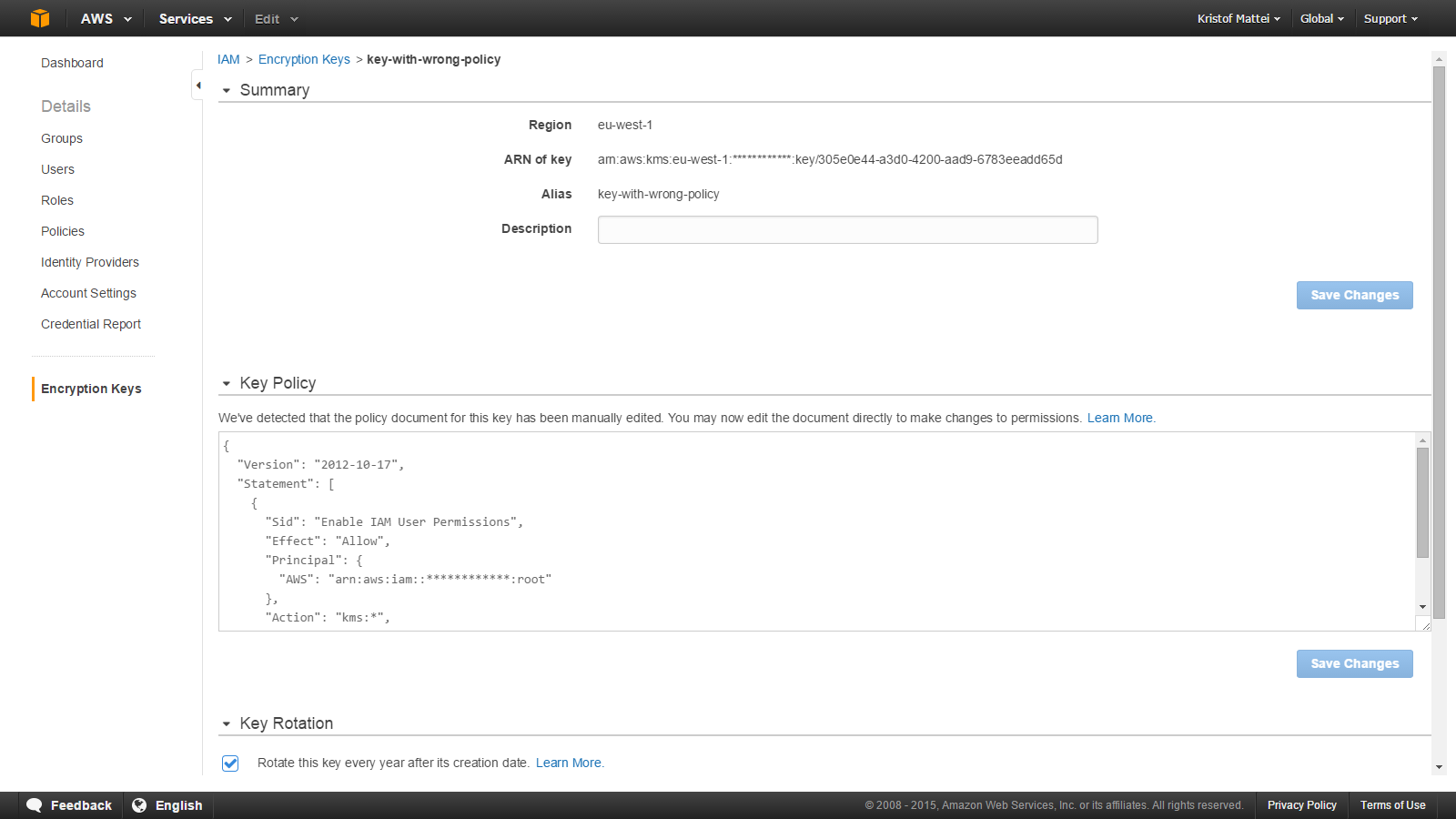Toggle the yearly key rotation checkbox
This screenshot has height=819, width=1456.
point(230,763)
